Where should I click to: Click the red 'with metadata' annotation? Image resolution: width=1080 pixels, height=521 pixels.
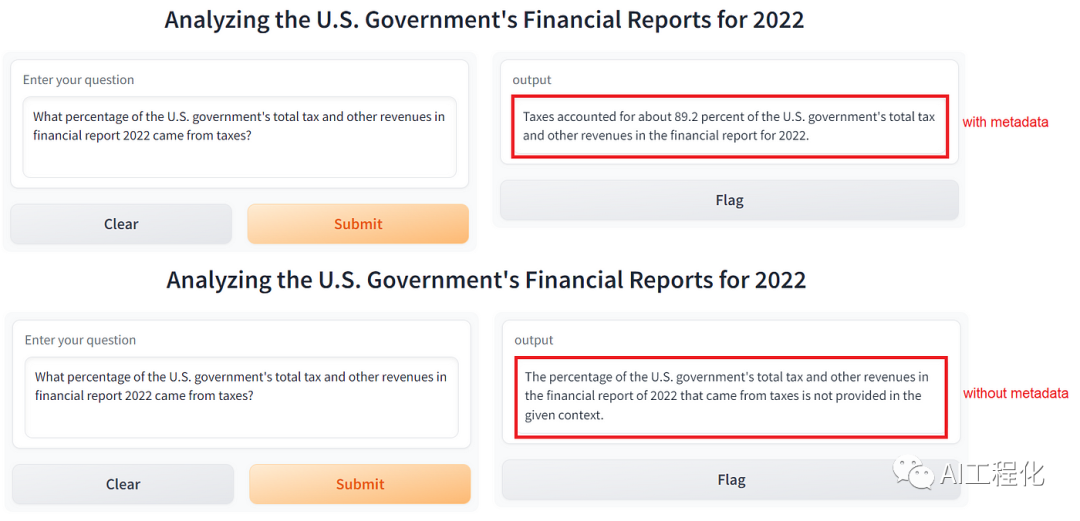coord(1005,122)
